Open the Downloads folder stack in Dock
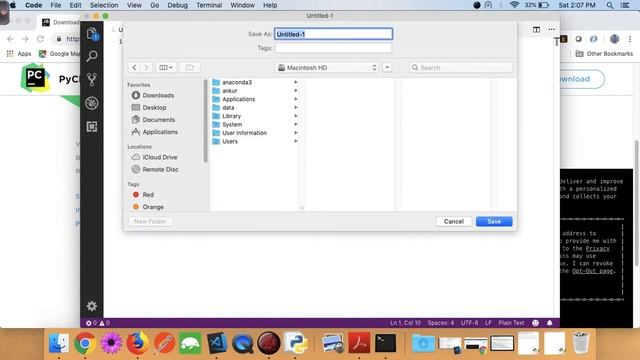This screenshot has height=360, width=640. coord(423,343)
